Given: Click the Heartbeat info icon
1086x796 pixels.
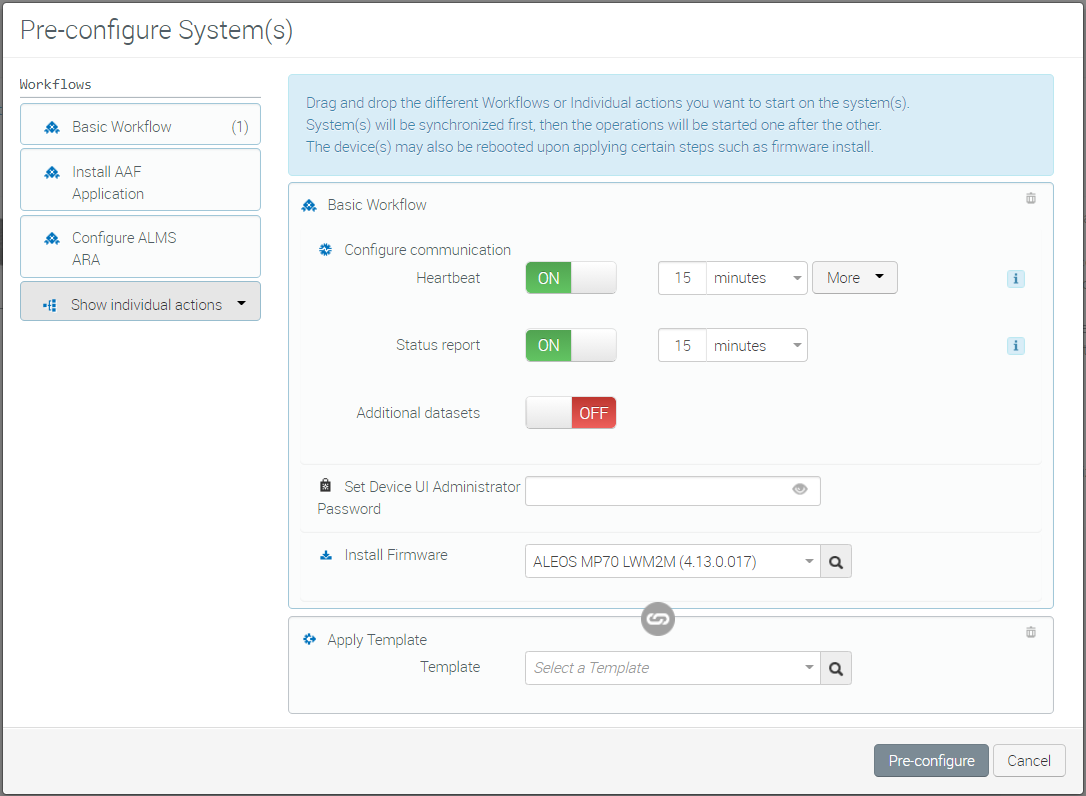Looking at the screenshot, I should tap(1016, 279).
